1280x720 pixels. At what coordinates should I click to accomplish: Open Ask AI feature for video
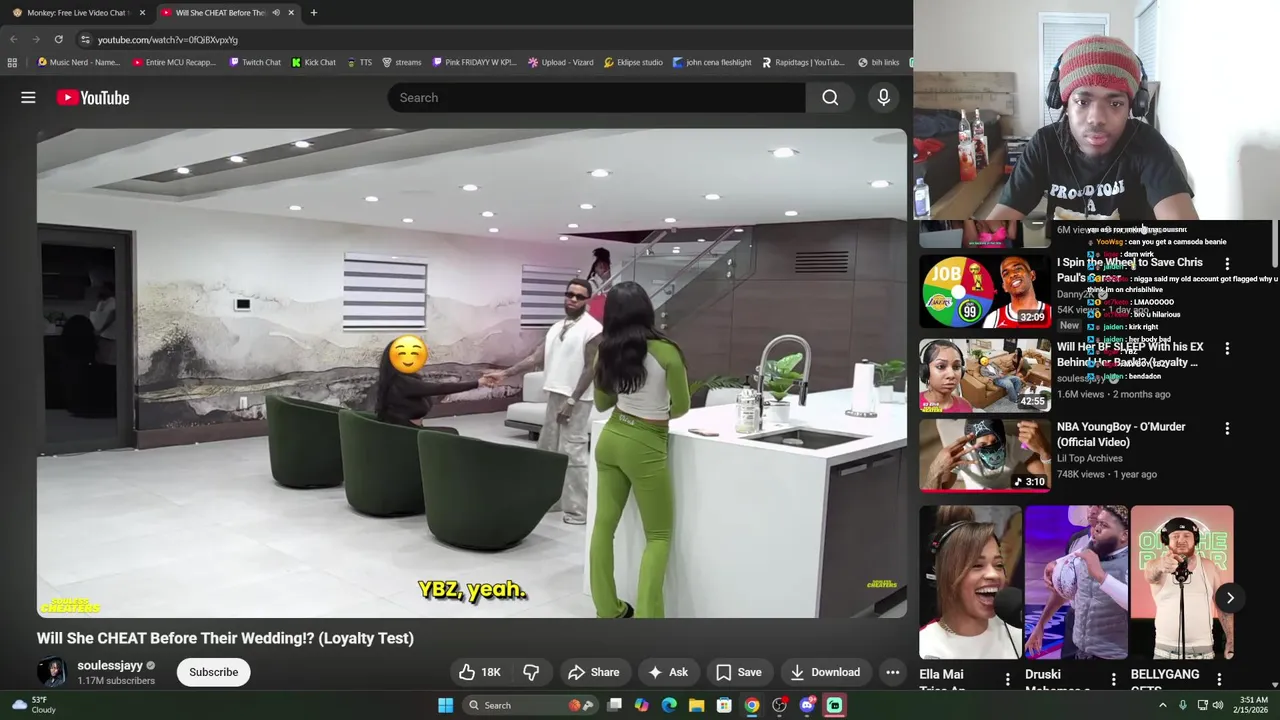click(x=667, y=672)
